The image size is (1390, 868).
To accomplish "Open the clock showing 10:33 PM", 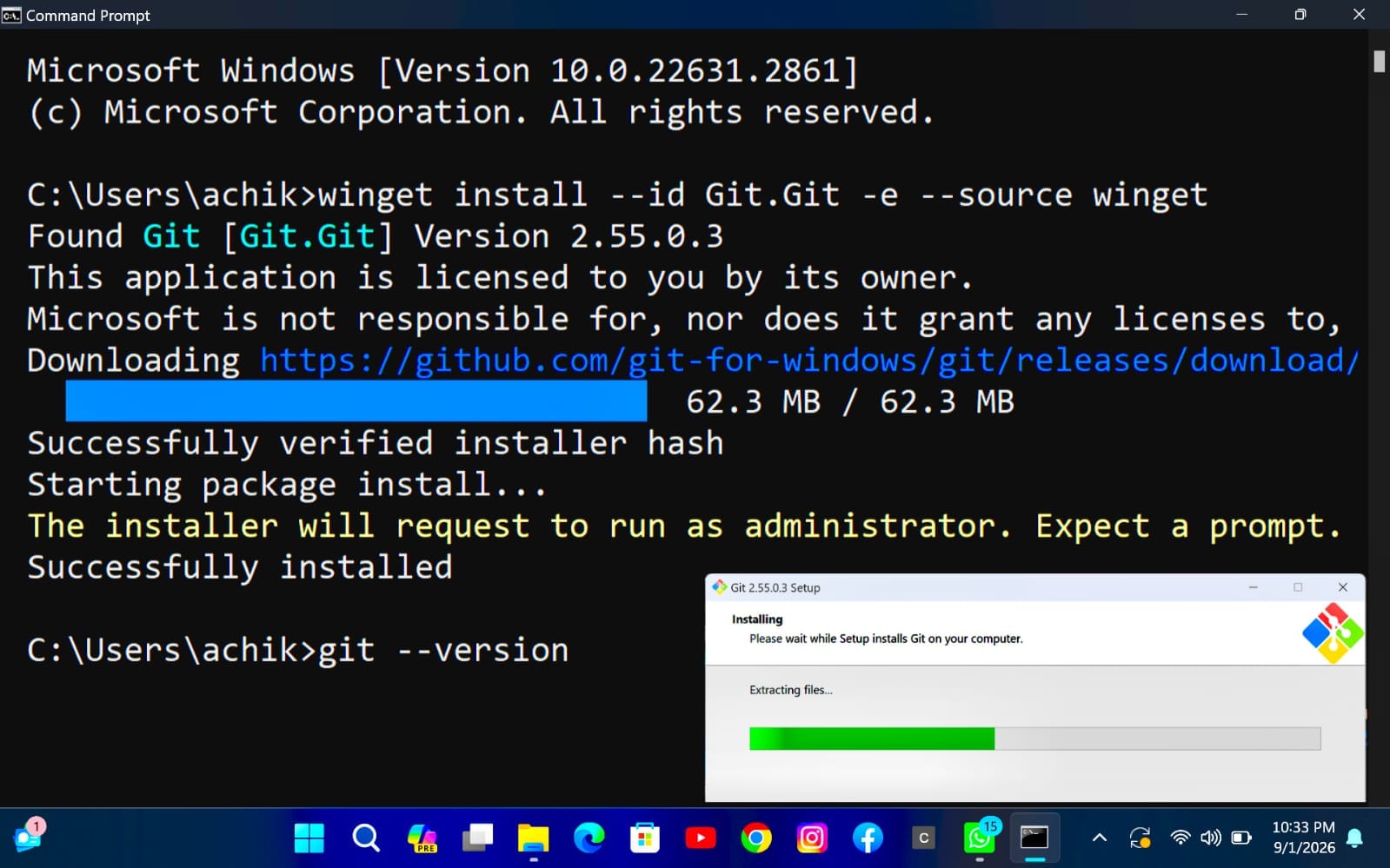I will [1303, 838].
